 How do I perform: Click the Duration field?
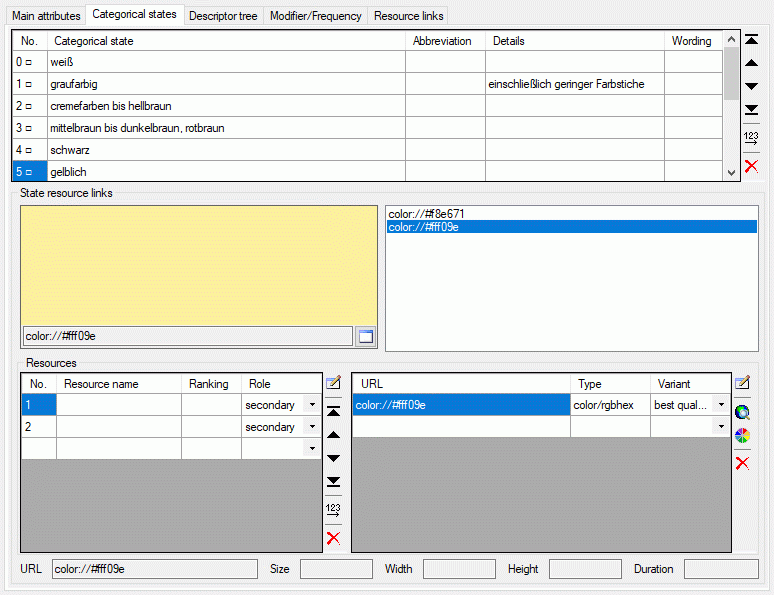point(721,569)
